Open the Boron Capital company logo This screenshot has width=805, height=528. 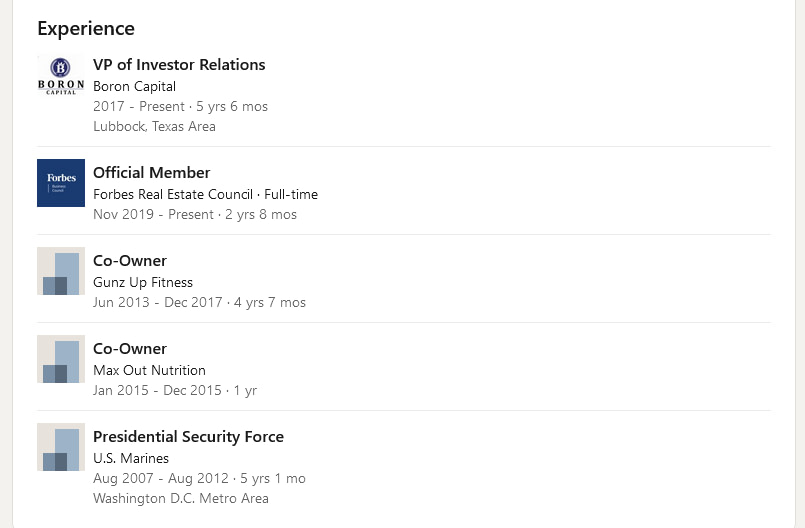(61, 75)
